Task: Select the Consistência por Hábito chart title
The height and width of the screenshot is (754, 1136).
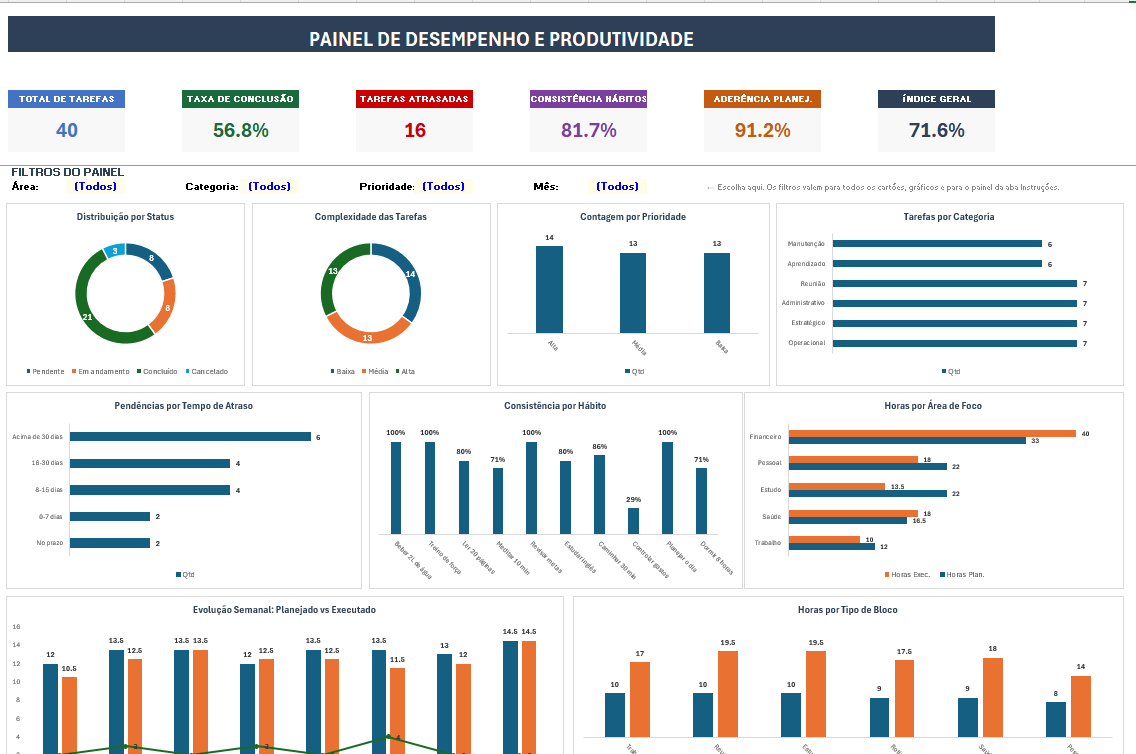Action: [555, 406]
